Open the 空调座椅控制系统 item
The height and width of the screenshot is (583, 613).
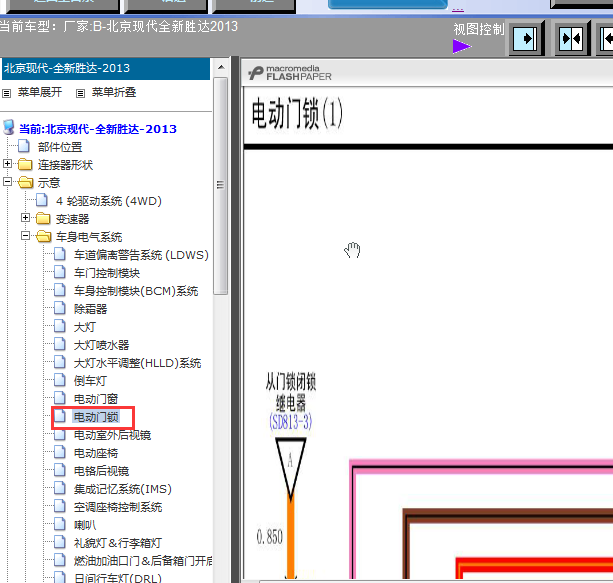click(118, 507)
